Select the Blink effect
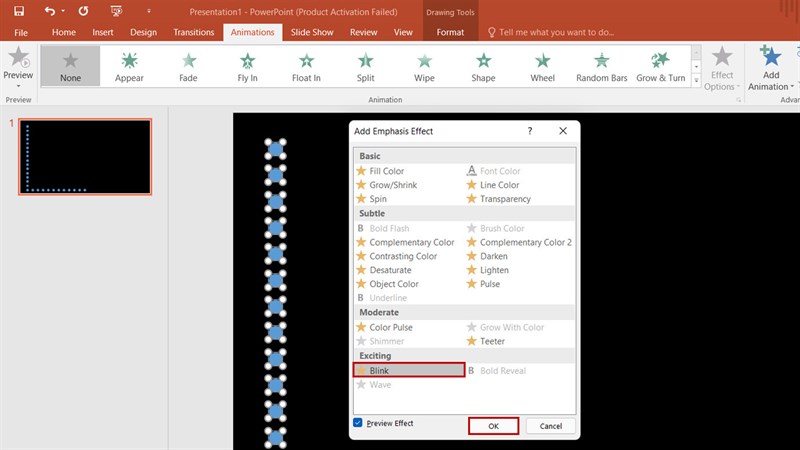Screen dimensions: 800x450 click(x=409, y=370)
